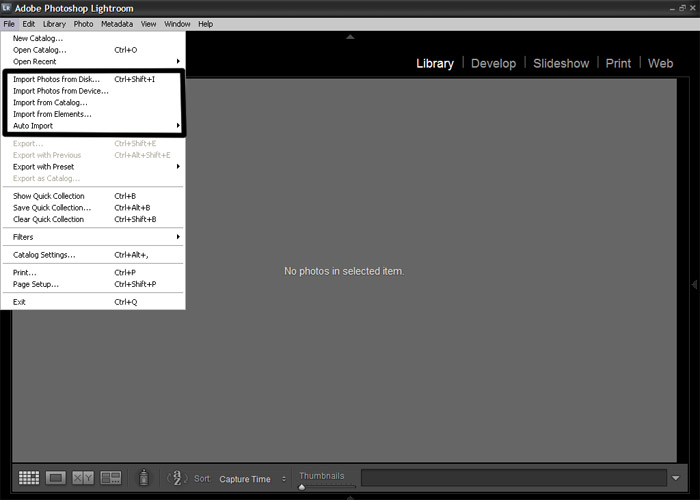Expand Export with Preset submenu

pos(93,167)
